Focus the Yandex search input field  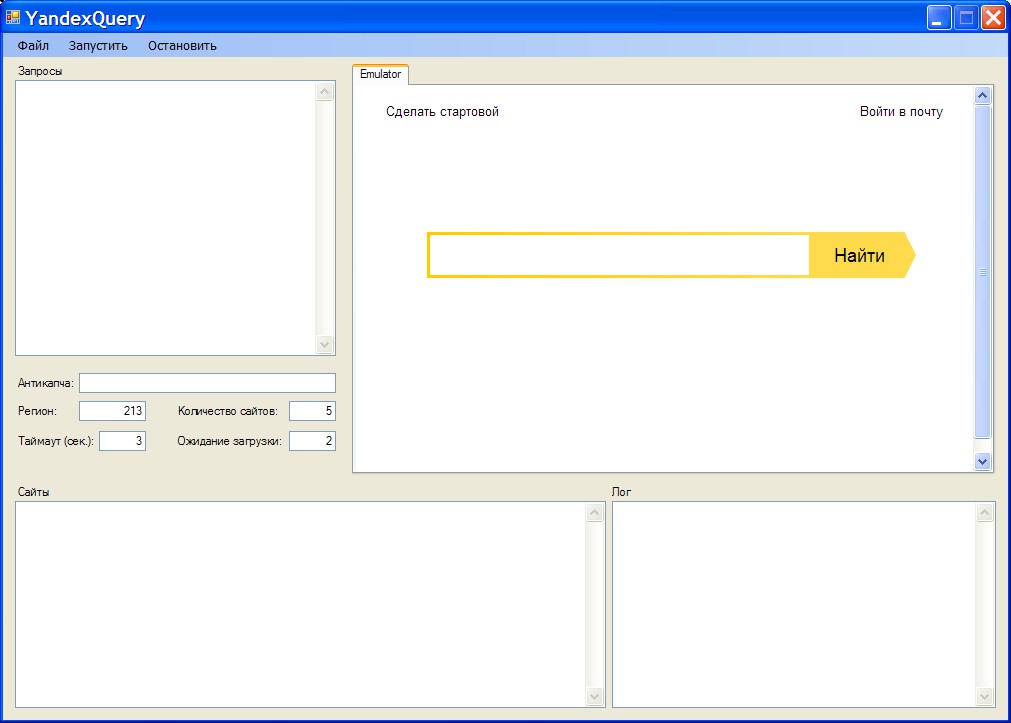click(x=619, y=255)
